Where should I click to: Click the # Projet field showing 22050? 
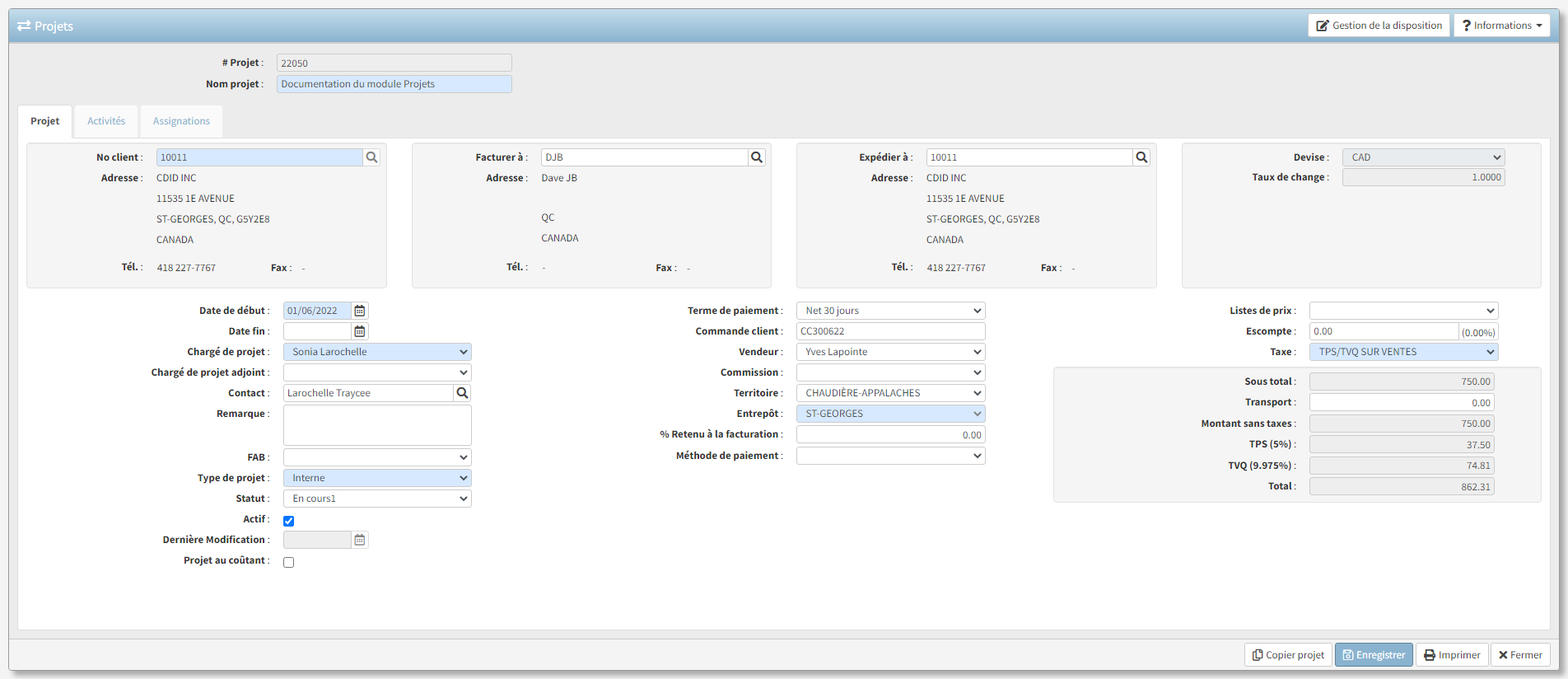(394, 63)
